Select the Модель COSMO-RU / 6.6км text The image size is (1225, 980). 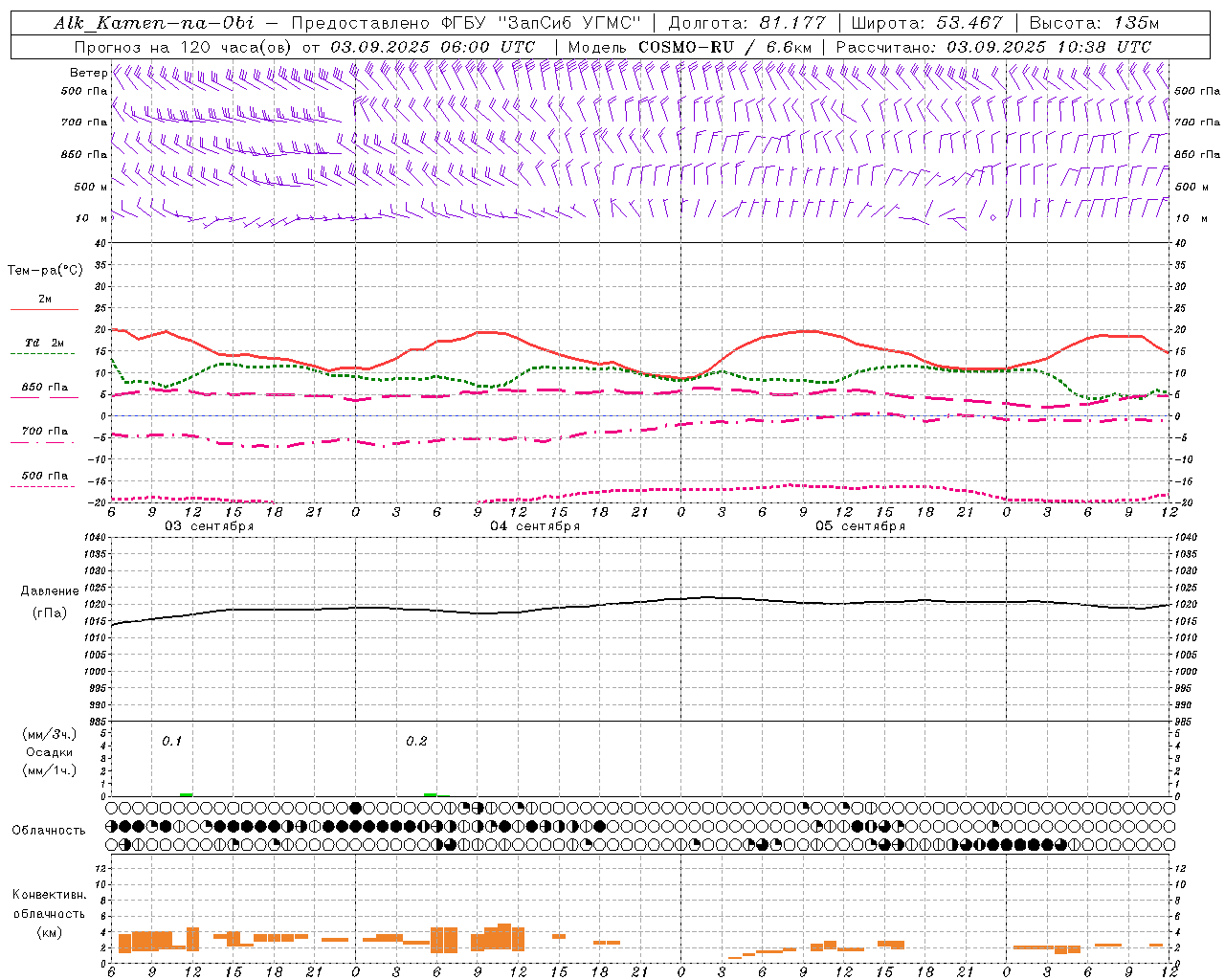[x=689, y=47]
